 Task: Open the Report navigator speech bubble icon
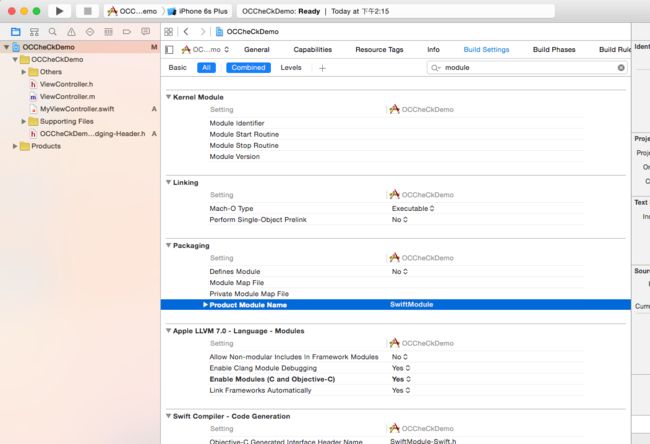(146, 32)
